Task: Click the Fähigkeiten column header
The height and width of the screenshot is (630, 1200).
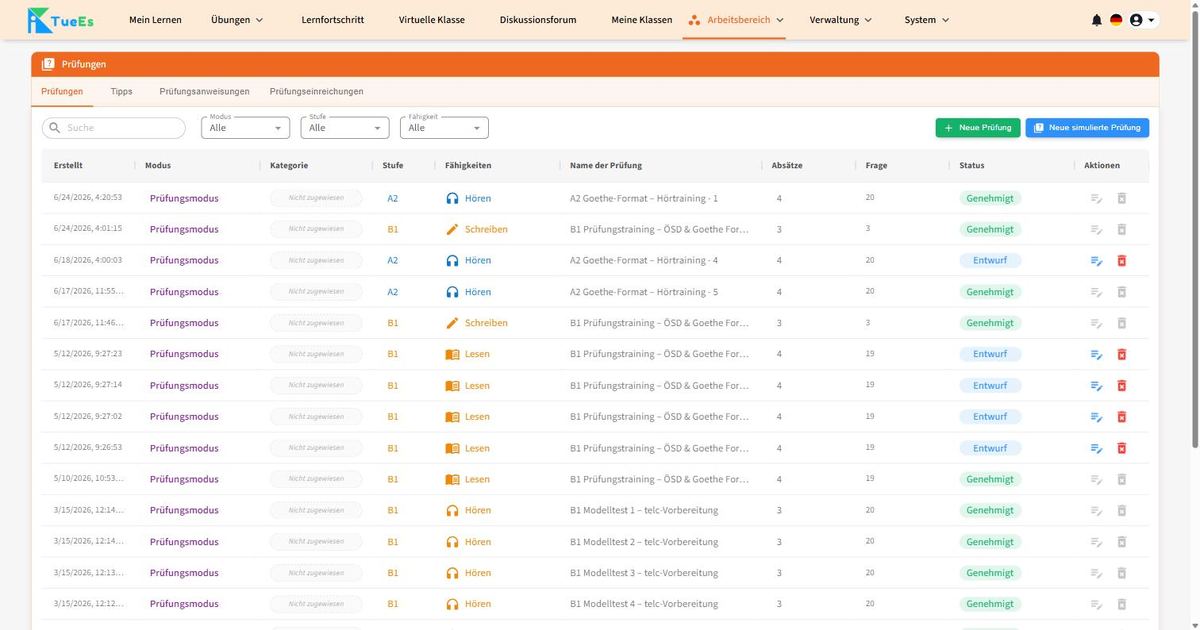Action: click(468, 165)
